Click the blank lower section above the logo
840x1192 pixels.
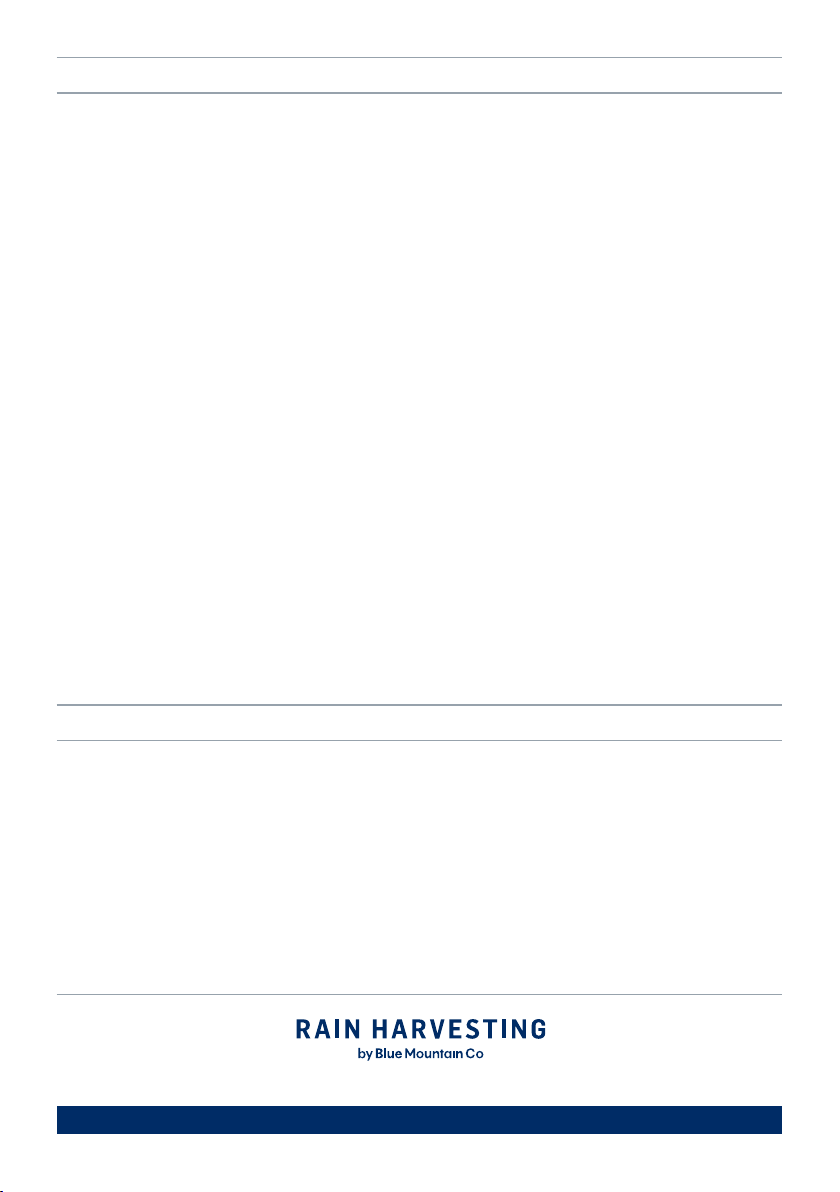(419, 867)
